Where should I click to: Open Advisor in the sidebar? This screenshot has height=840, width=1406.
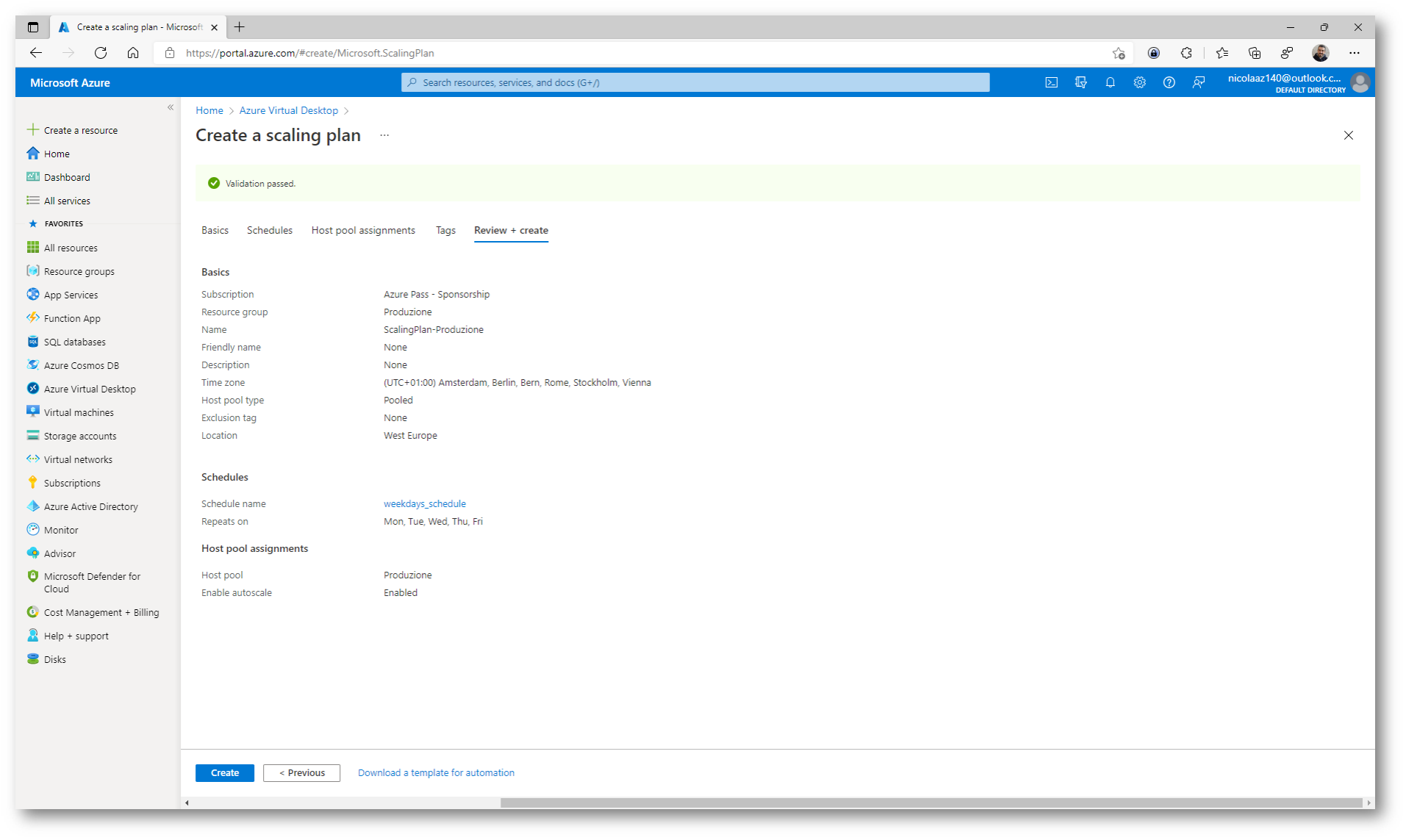[51, 553]
